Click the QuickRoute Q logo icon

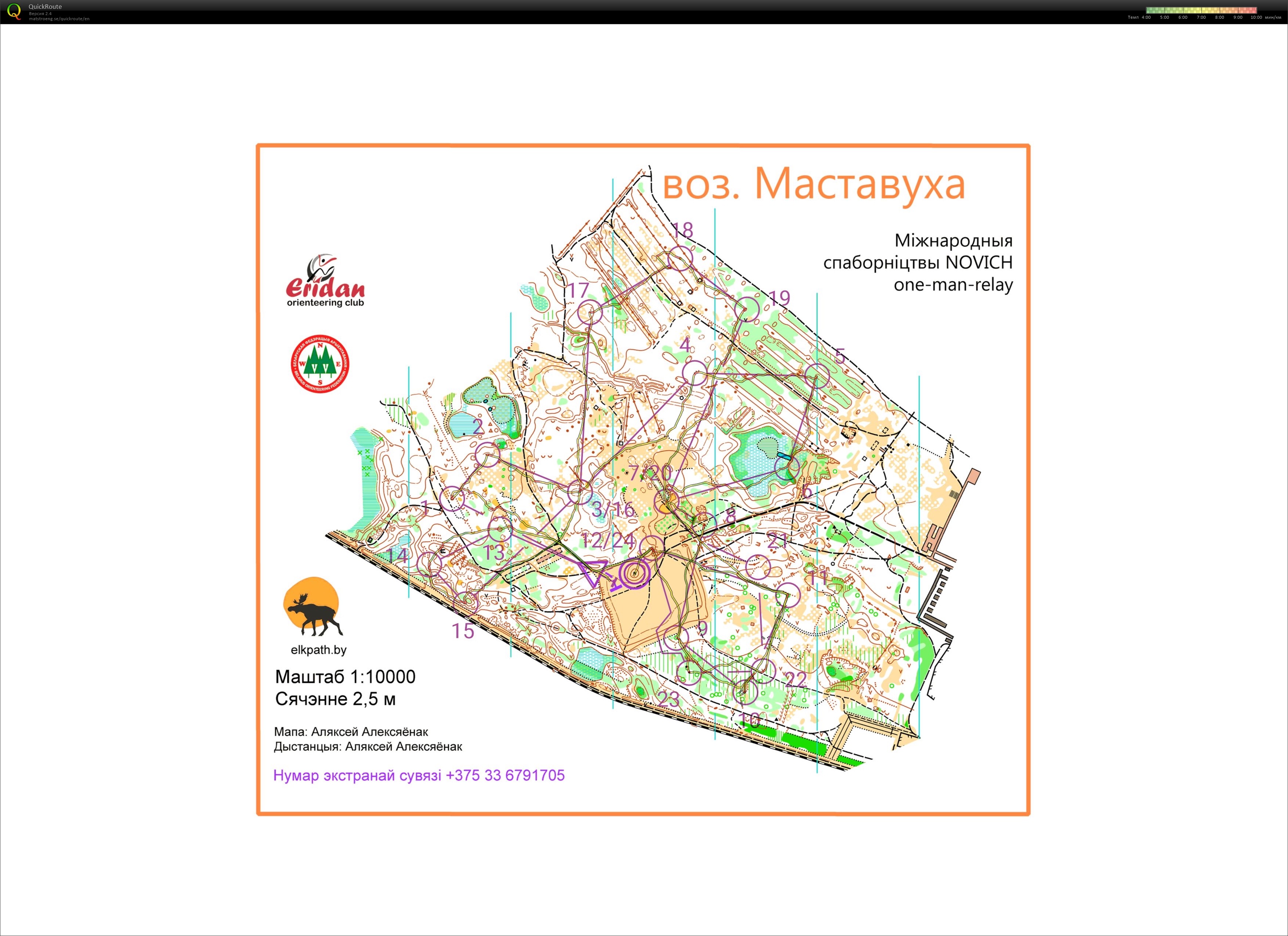14,11
